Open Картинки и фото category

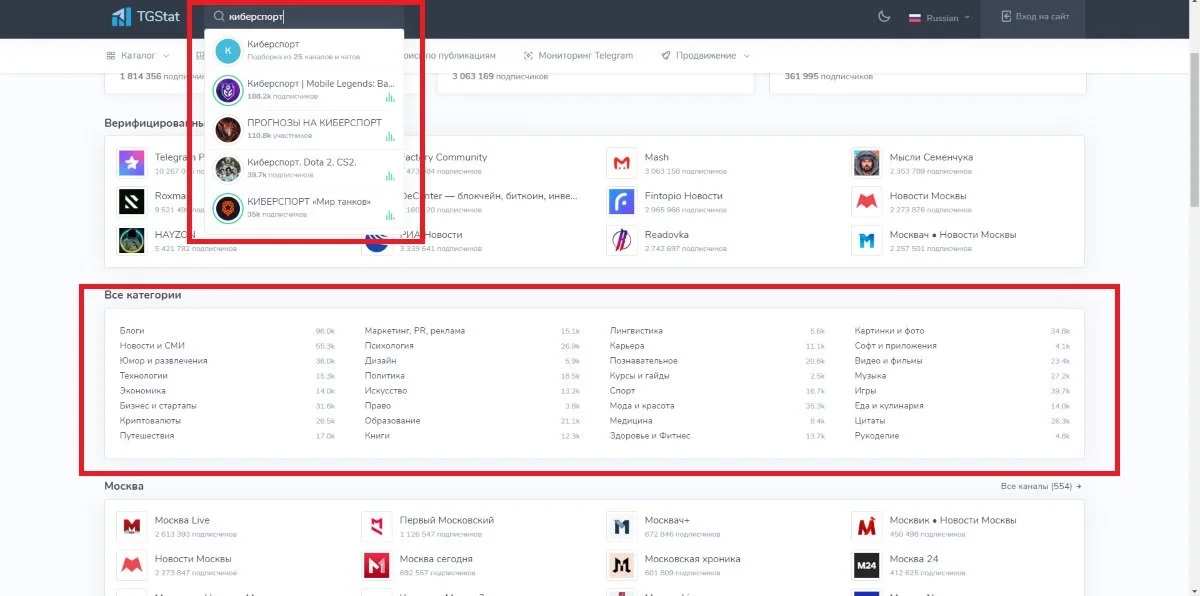[x=890, y=330]
